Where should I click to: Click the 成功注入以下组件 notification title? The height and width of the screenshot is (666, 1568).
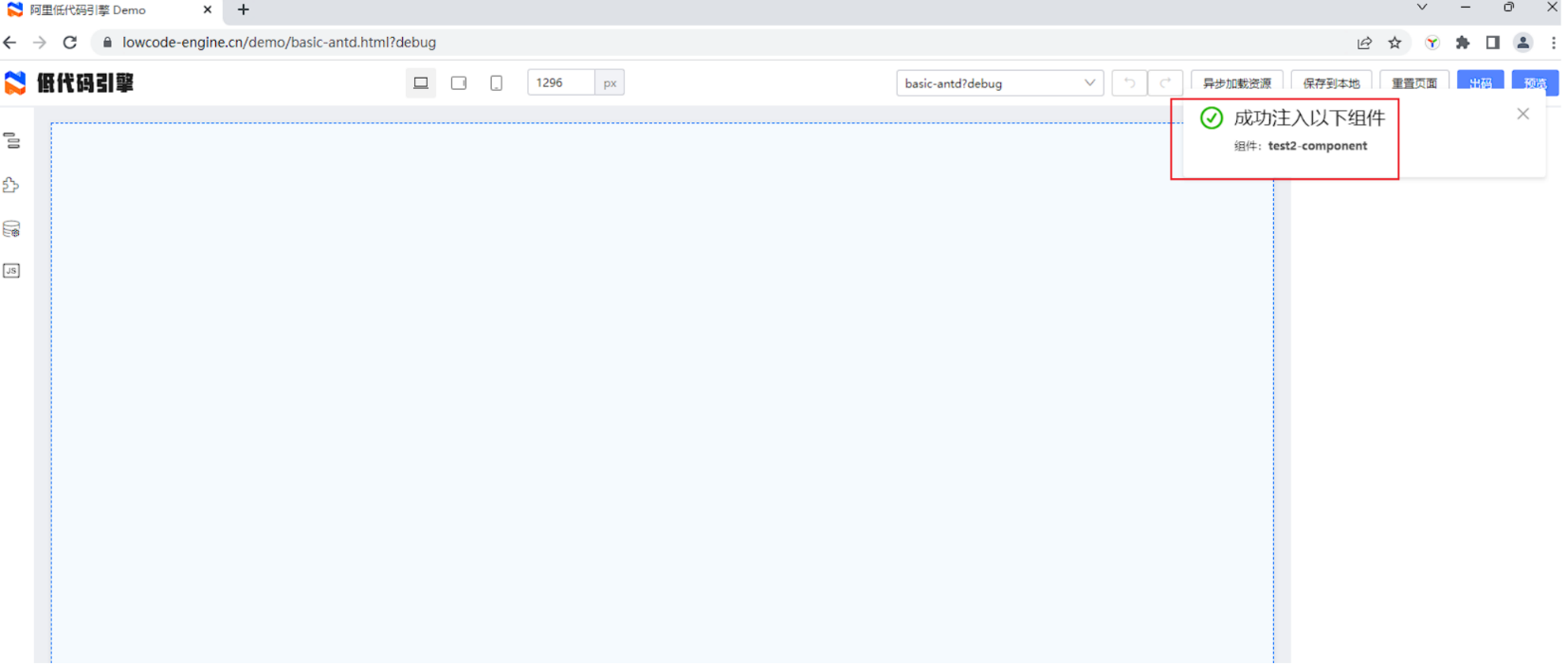coord(1309,117)
